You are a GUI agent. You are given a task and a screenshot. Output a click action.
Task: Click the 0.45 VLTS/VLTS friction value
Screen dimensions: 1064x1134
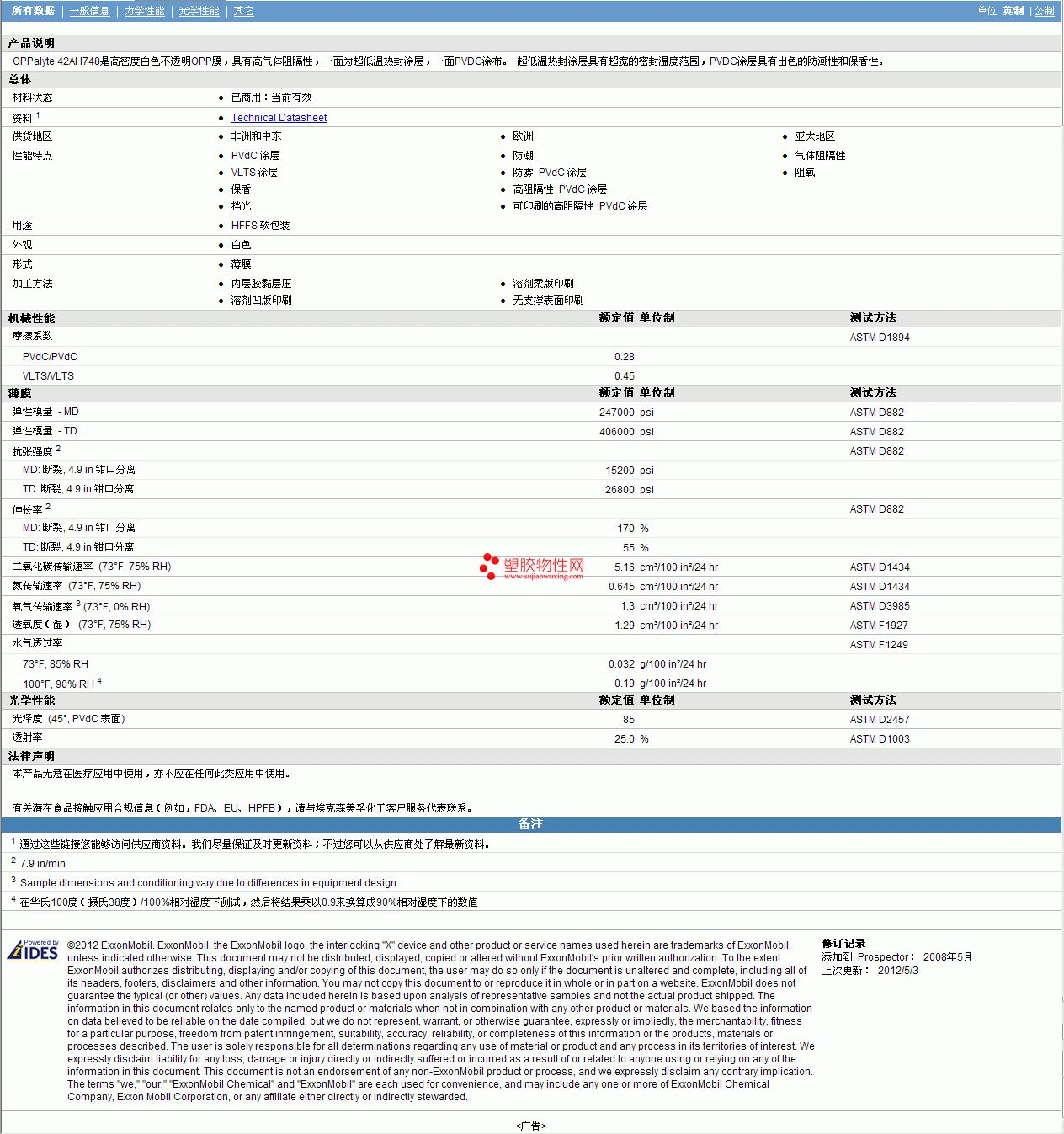pos(625,376)
